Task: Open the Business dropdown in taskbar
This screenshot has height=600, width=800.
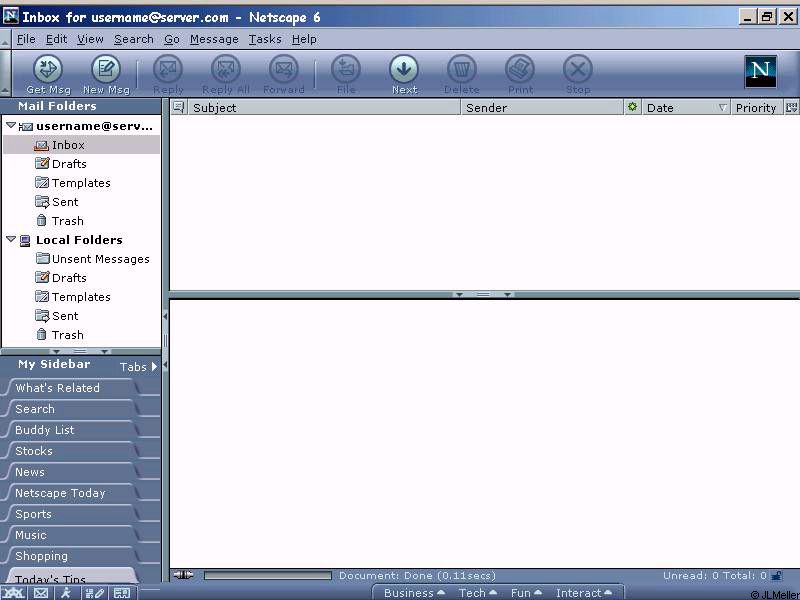Action: tap(414, 593)
